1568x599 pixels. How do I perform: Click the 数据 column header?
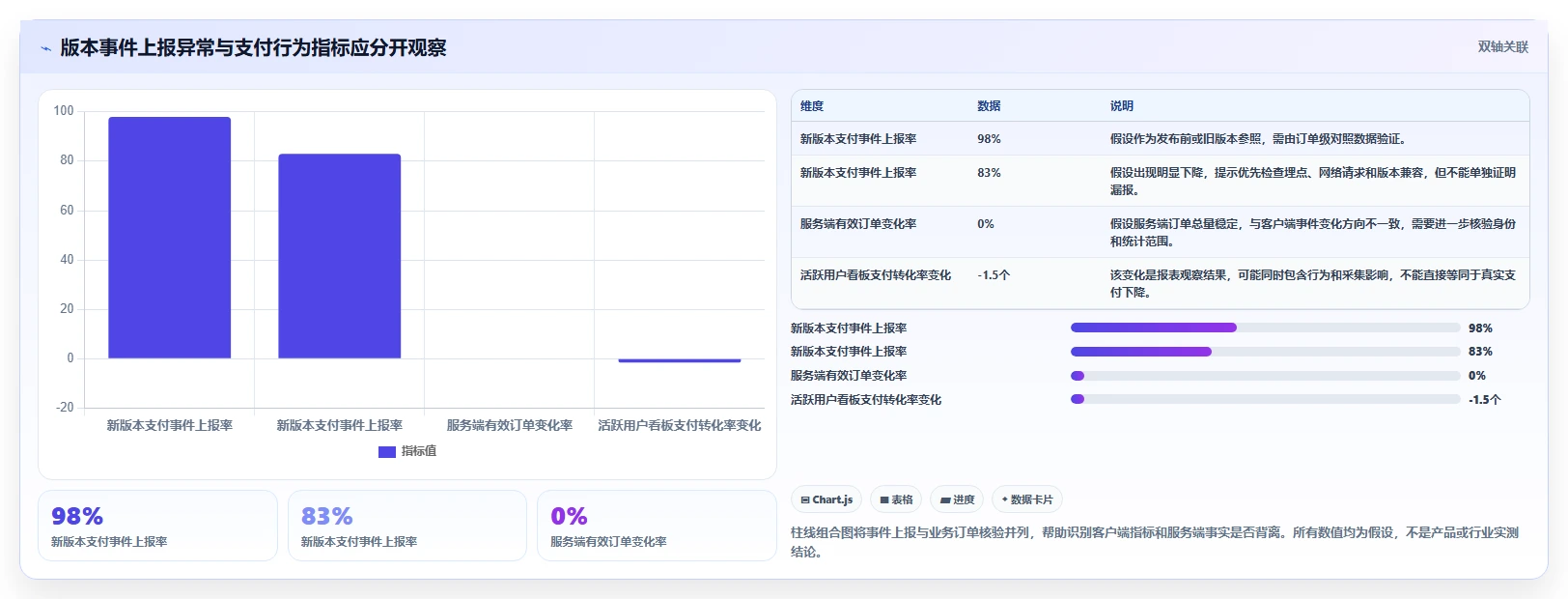click(x=989, y=106)
